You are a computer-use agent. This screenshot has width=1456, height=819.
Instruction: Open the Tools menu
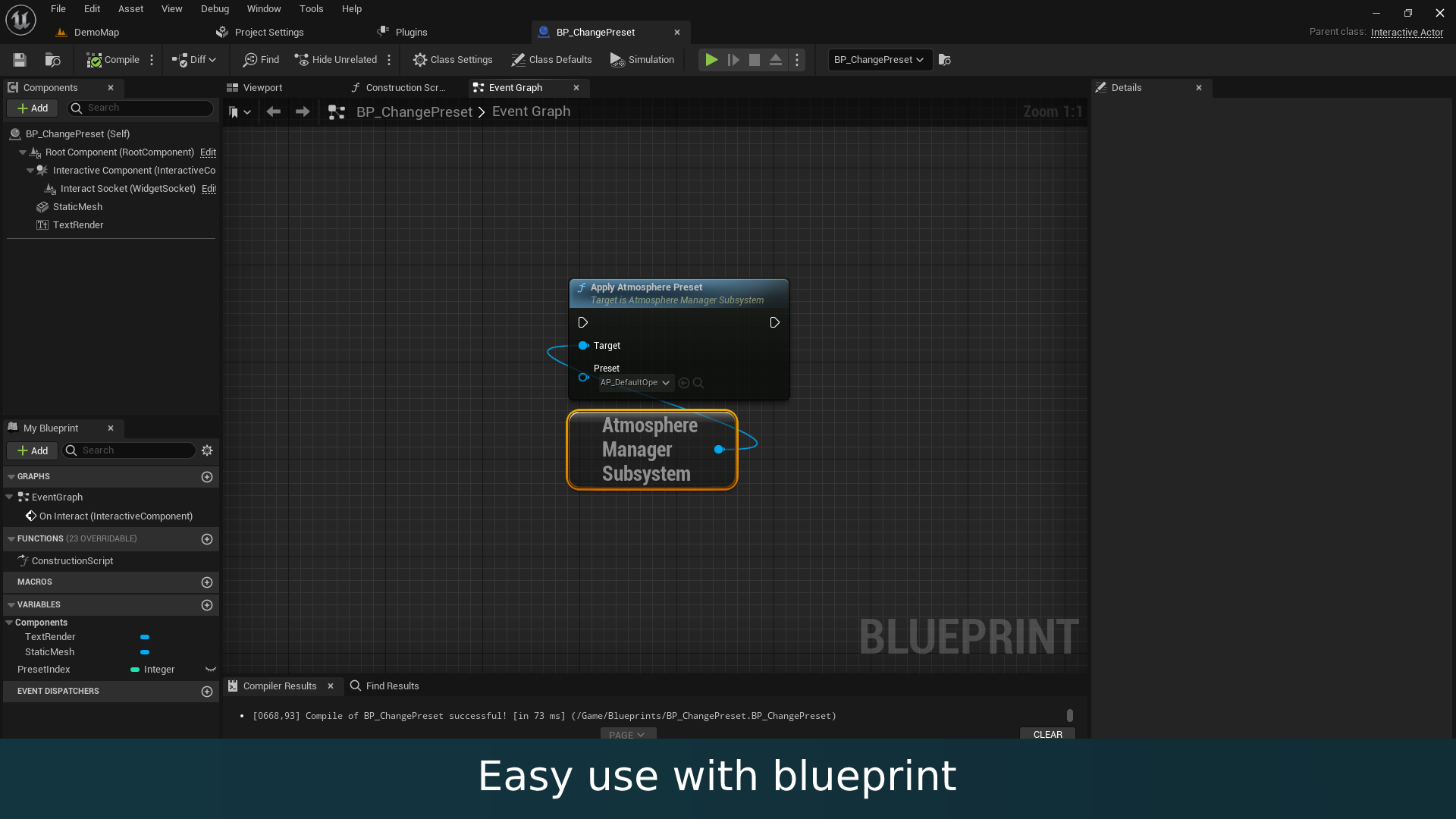click(x=311, y=9)
